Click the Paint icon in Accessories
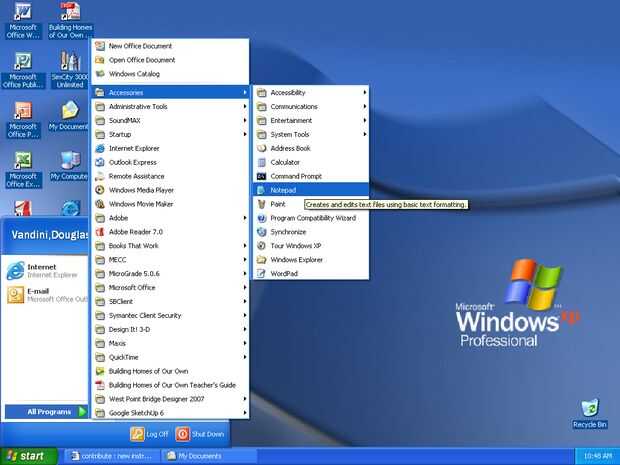The width and height of the screenshot is (620, 465). click(x=261, y=204)
